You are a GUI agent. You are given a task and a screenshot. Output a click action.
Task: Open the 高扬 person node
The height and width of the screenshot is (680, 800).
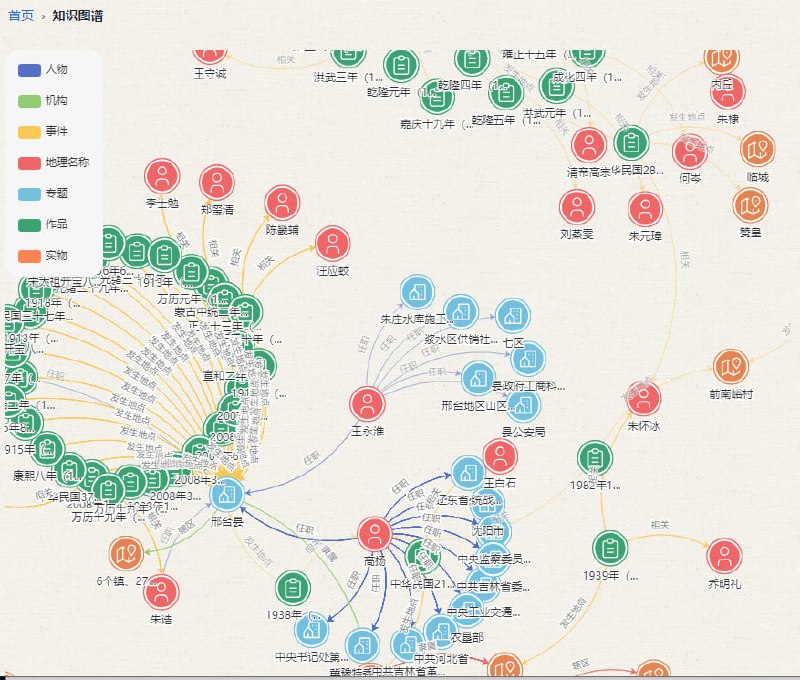[374, 534]
